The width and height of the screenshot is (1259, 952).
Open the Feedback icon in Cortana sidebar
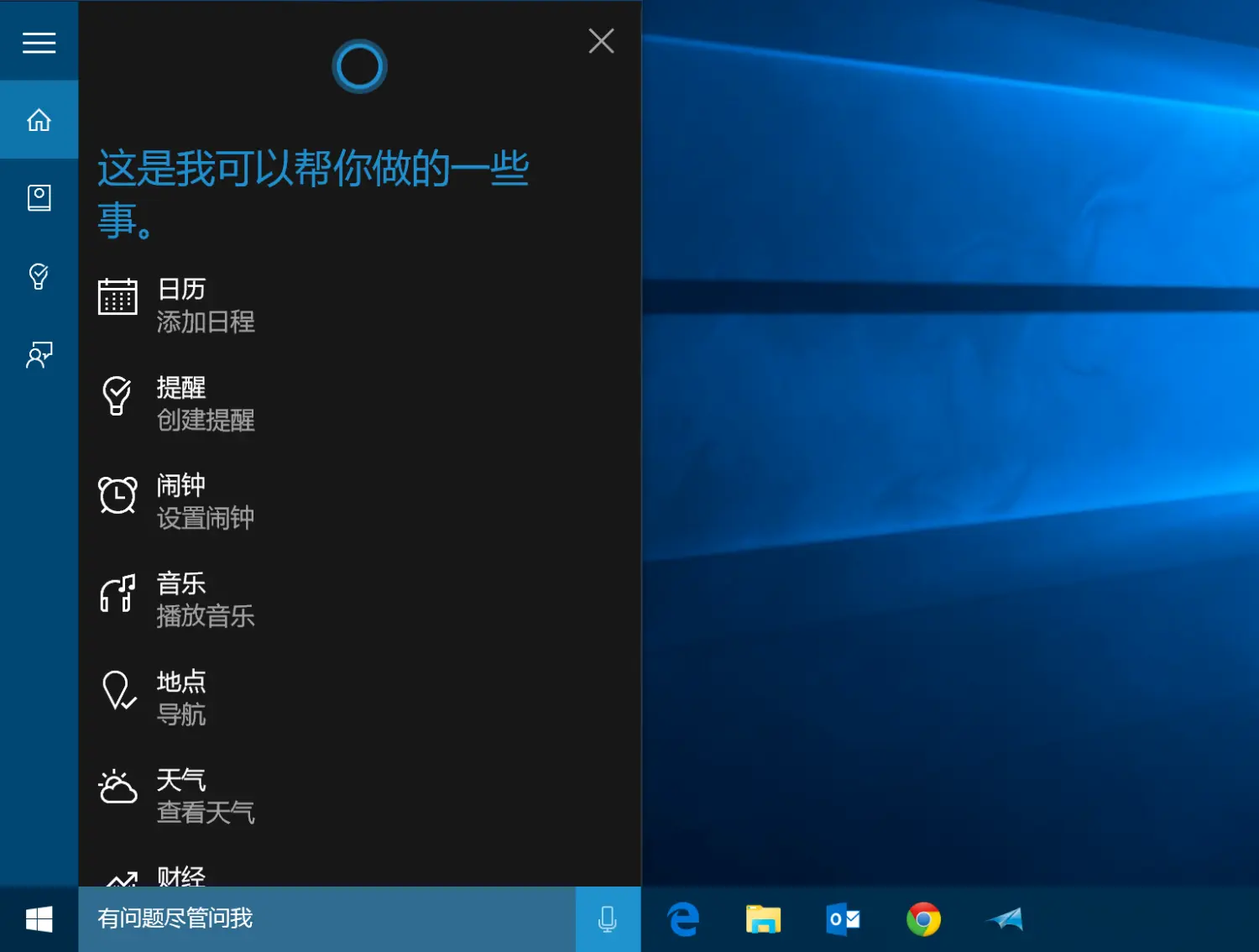[x=39, y=354]
